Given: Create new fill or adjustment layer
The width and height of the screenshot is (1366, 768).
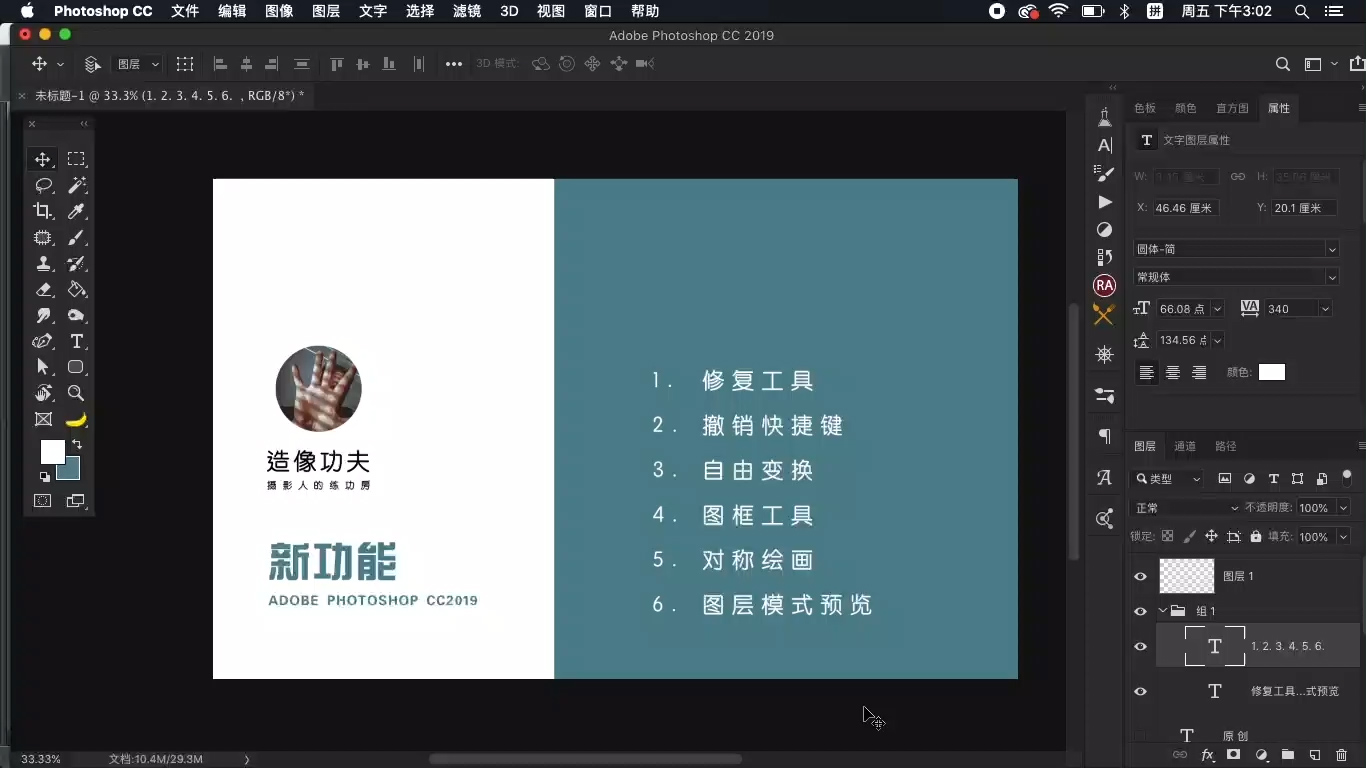Looking at the screenshot, I should (x=1261, y=755).
